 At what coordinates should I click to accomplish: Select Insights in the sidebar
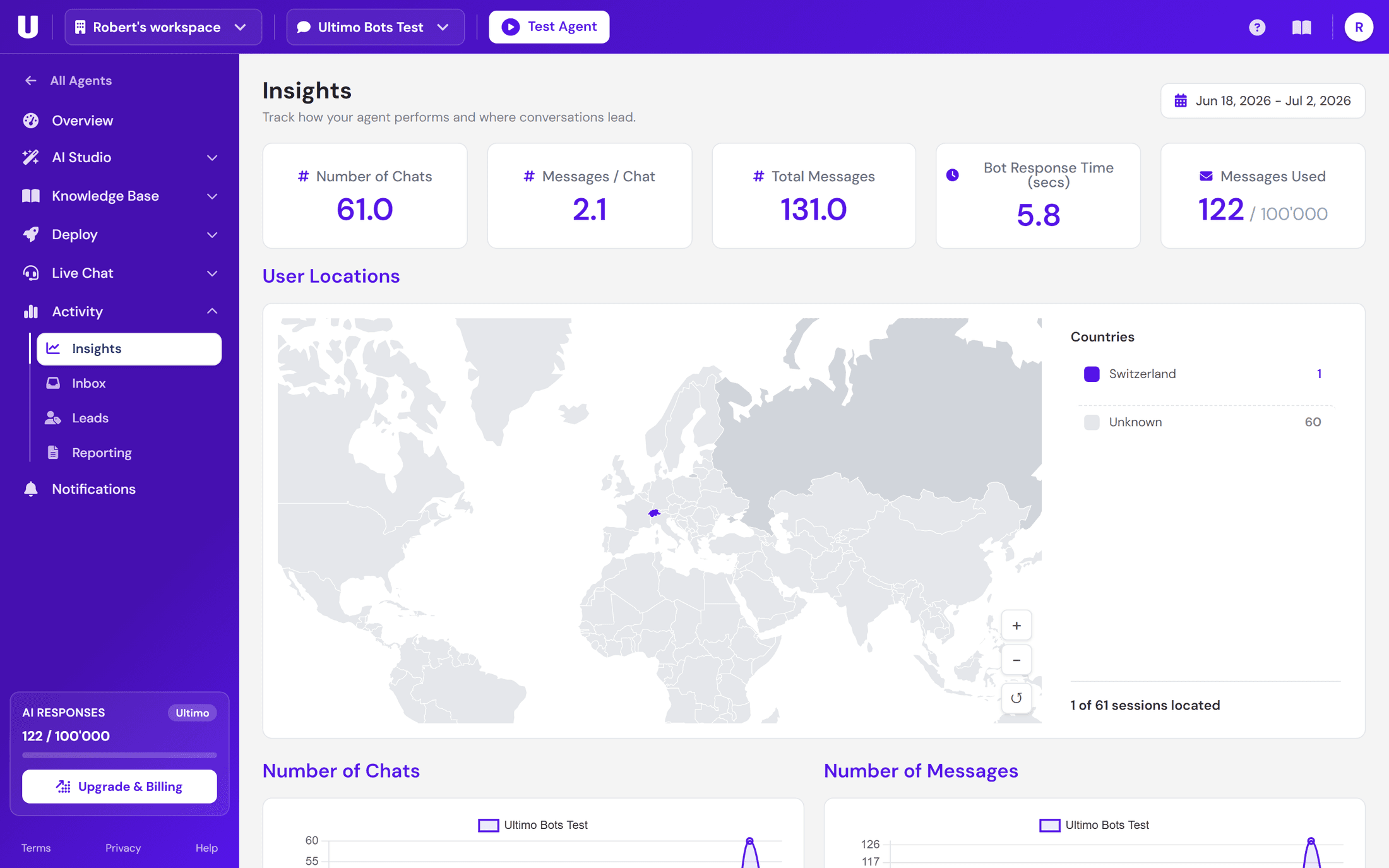[129, 348]
